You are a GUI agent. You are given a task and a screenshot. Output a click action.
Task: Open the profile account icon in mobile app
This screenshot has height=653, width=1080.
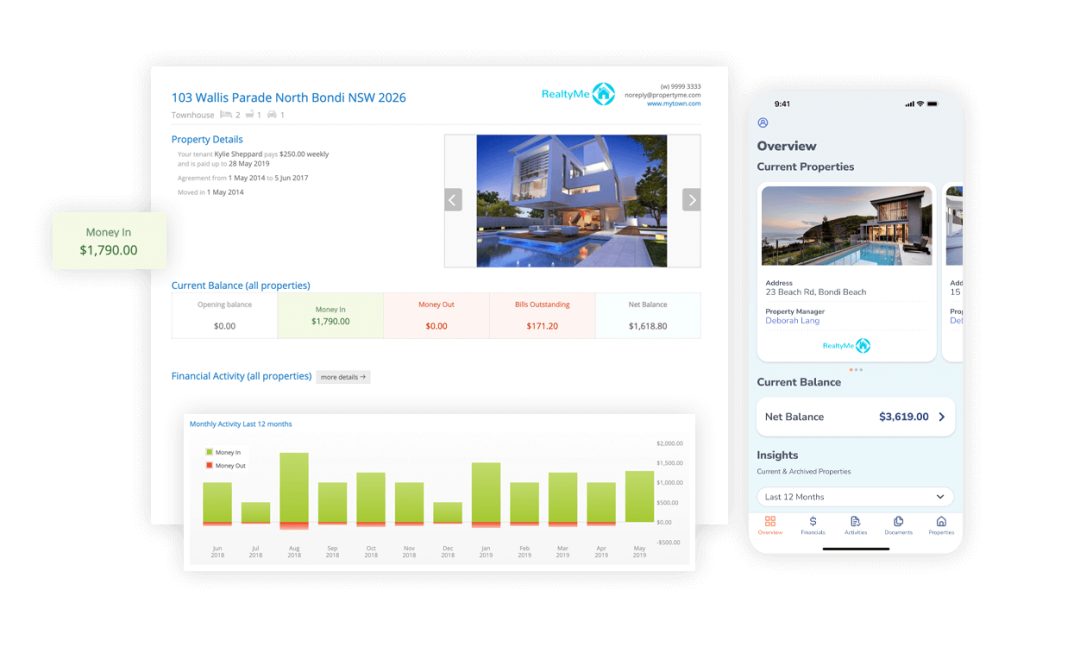coord(762,121)
